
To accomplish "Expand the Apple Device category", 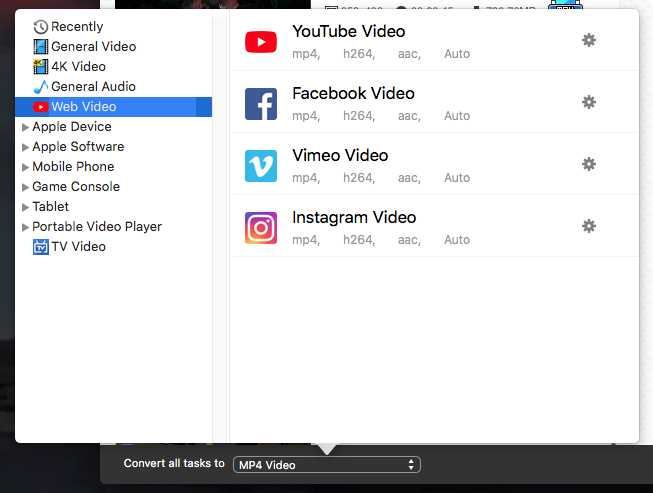I will click(25, 127).
